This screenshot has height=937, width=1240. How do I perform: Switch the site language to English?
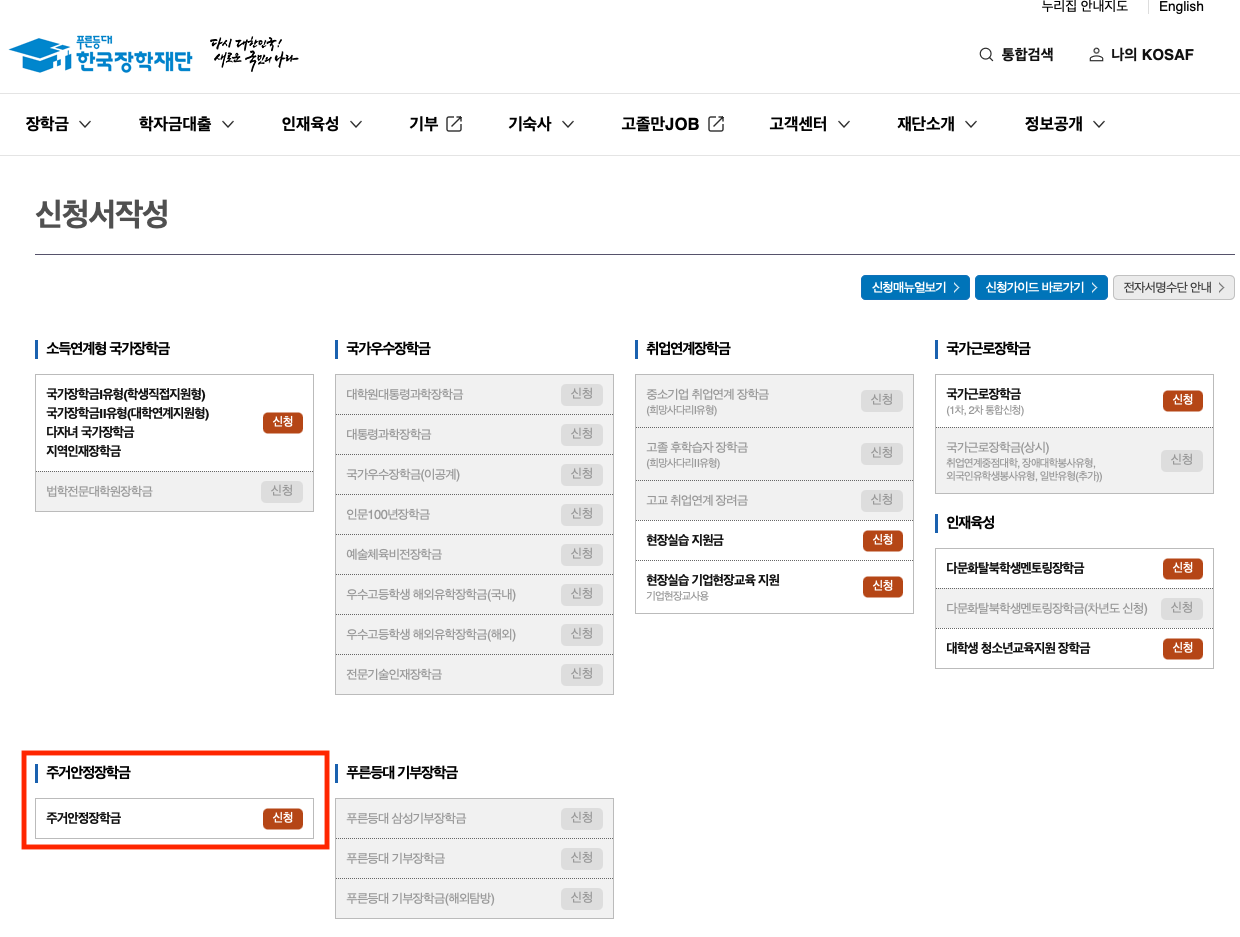point(1181,8)
